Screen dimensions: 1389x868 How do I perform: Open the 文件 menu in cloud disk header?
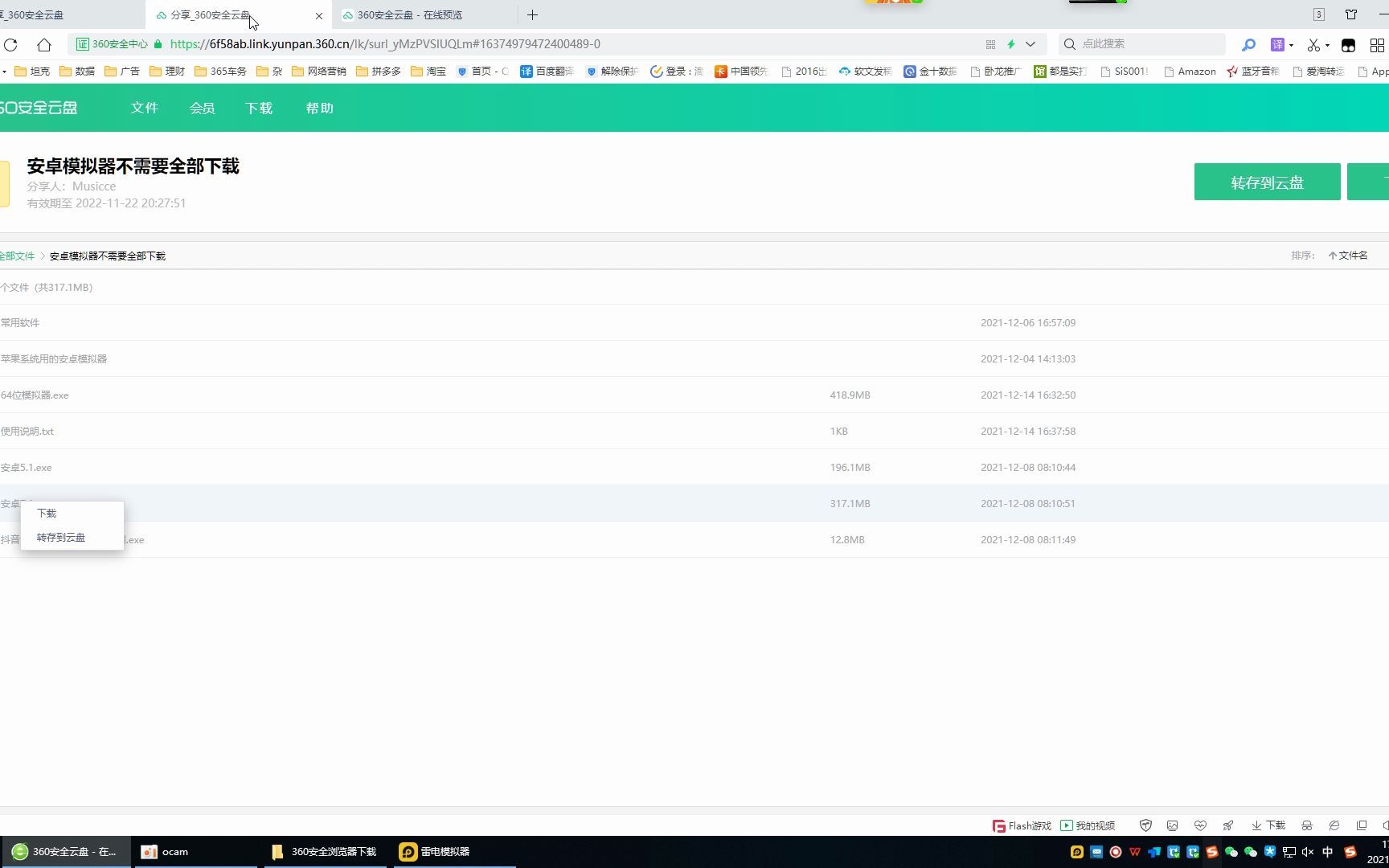pos(145,108)
